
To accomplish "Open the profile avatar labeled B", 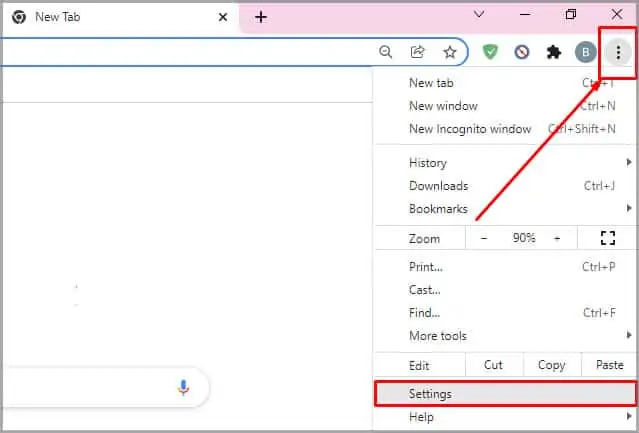I will (x=585, y=52).
